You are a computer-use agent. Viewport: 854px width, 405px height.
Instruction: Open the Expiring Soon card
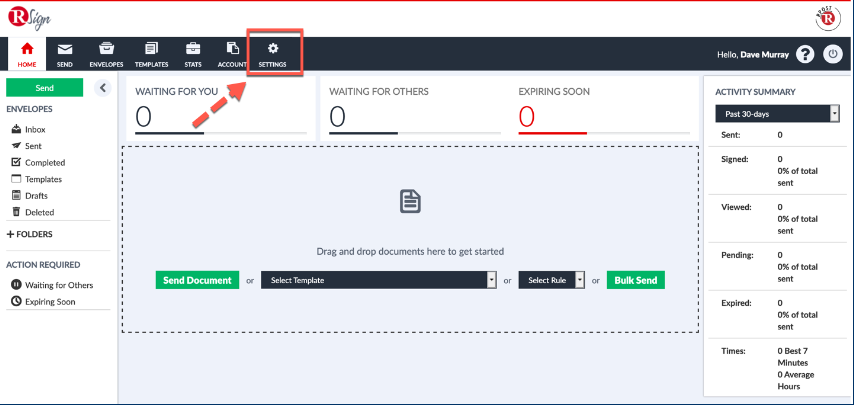point(604,109)
